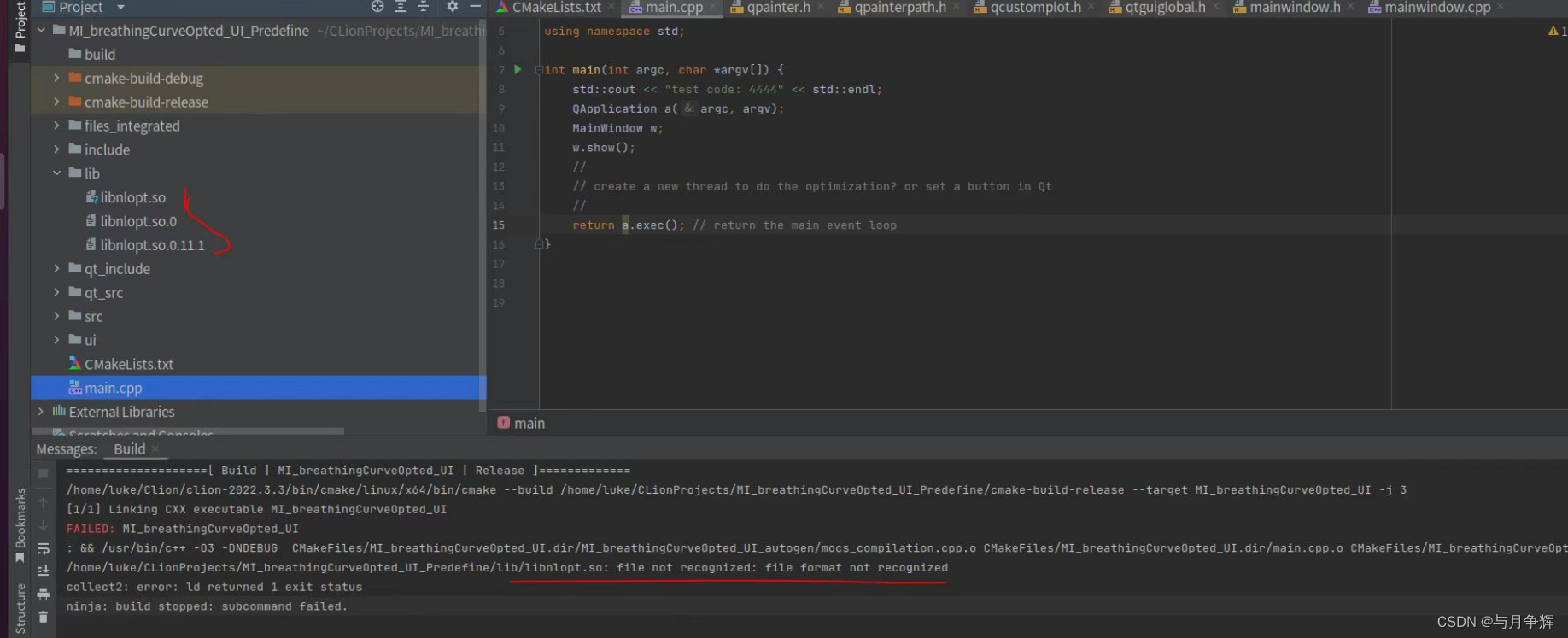The width and height of the screenshot is (1568, 638).
Task: Expand the src folder
Action: click(x=56, y=317)
